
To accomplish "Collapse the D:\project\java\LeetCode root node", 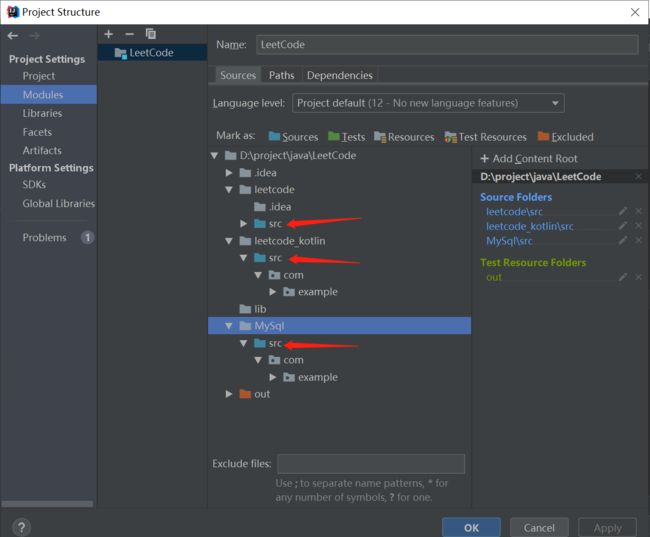I will [x=214, y=156].
